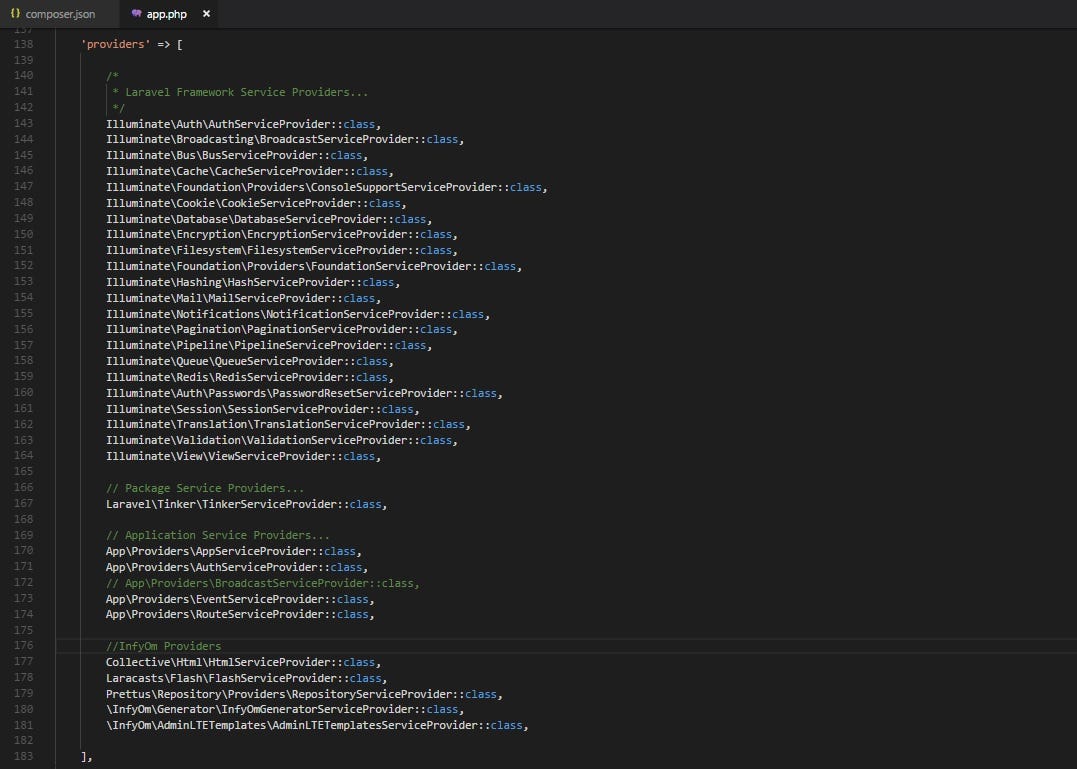Click the SessionServiceProvider line
Image resolution: width=1077 pixels, height=769 pixels.
coord(262,409)
